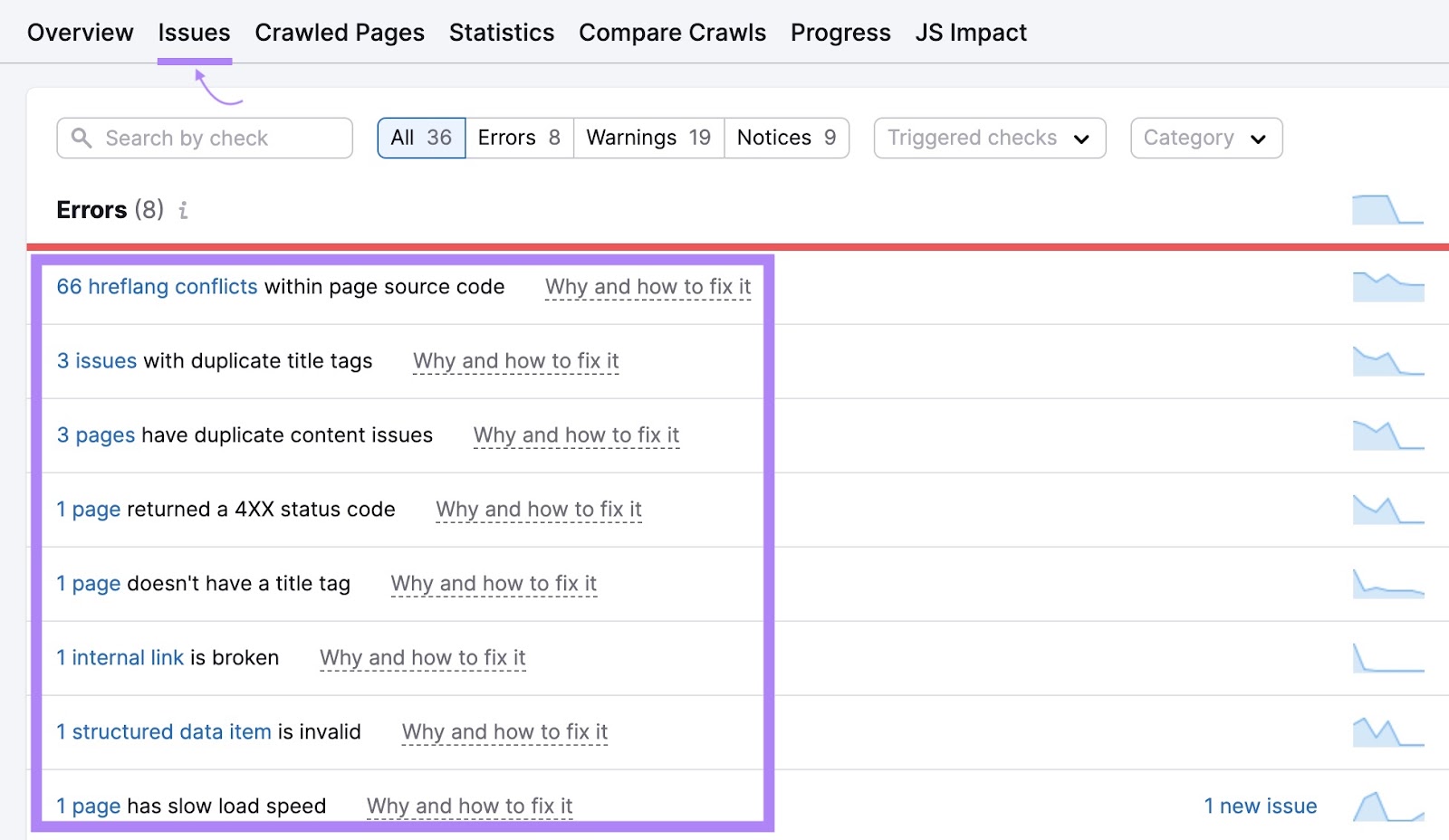The height and width of the screenshot is (840, 1449).
Task: Switch to the Crawled Pages tab
Action: tap(339, 32)
